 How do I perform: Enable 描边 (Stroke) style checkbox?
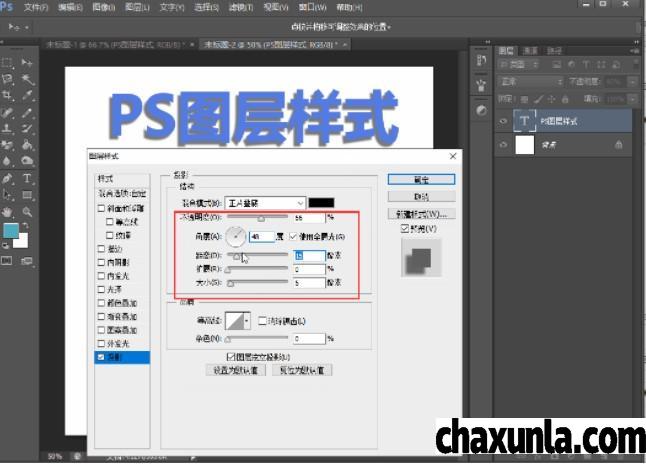(101, 249)
